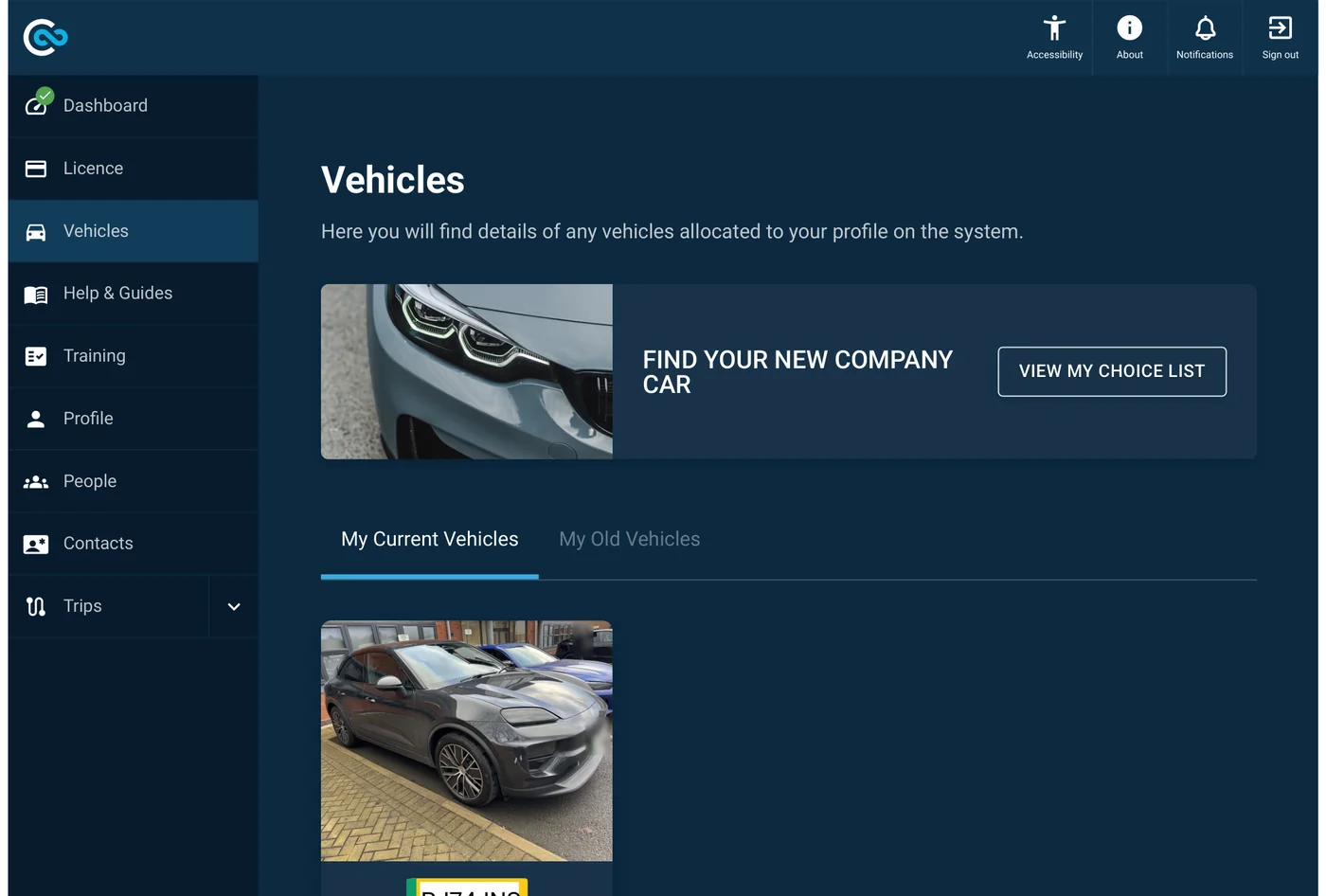Click View My Choice List button
1326x896 pixels.
point(1112,371)
